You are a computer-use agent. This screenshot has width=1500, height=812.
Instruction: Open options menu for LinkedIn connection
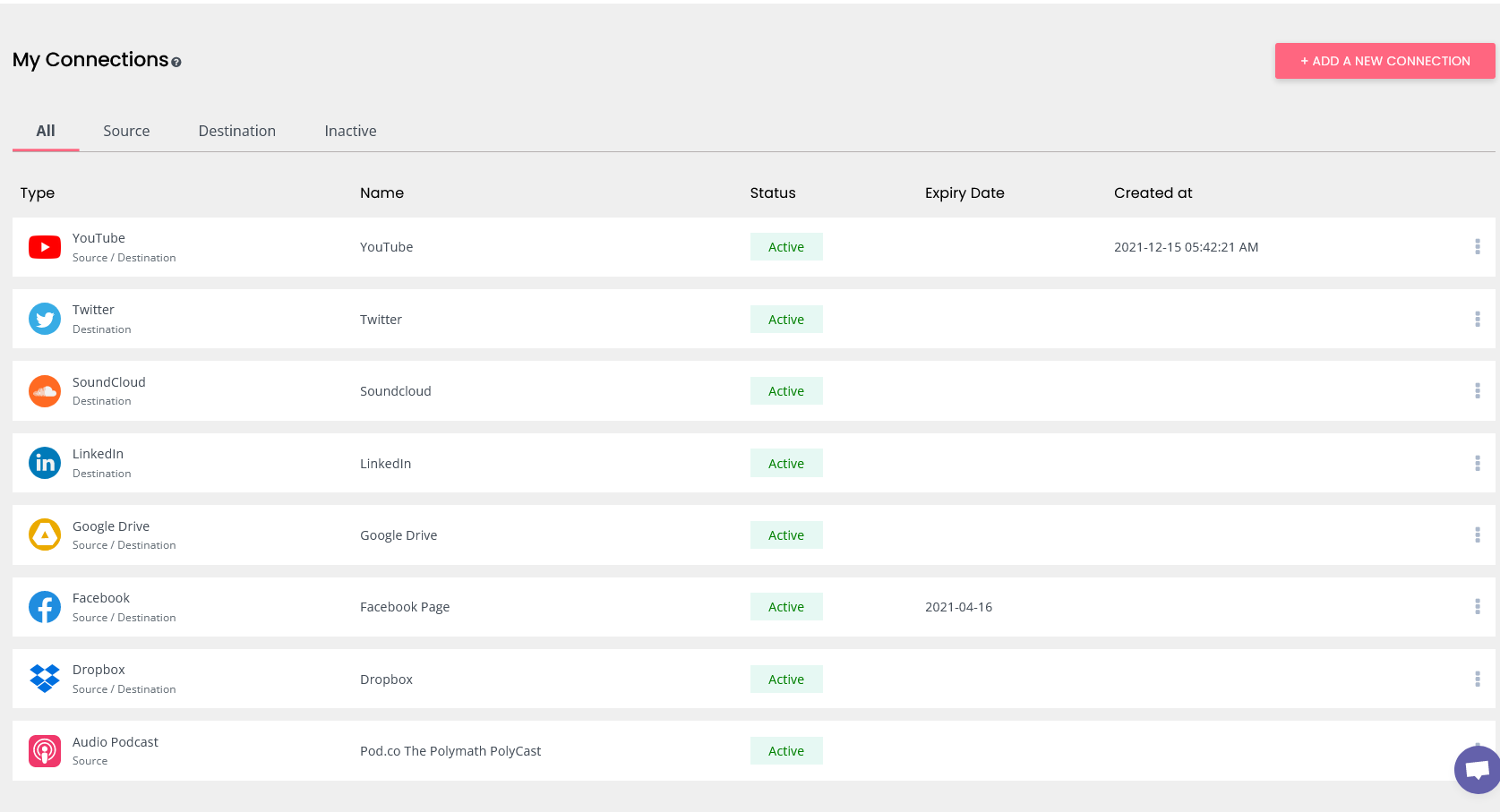point(1478,463)
